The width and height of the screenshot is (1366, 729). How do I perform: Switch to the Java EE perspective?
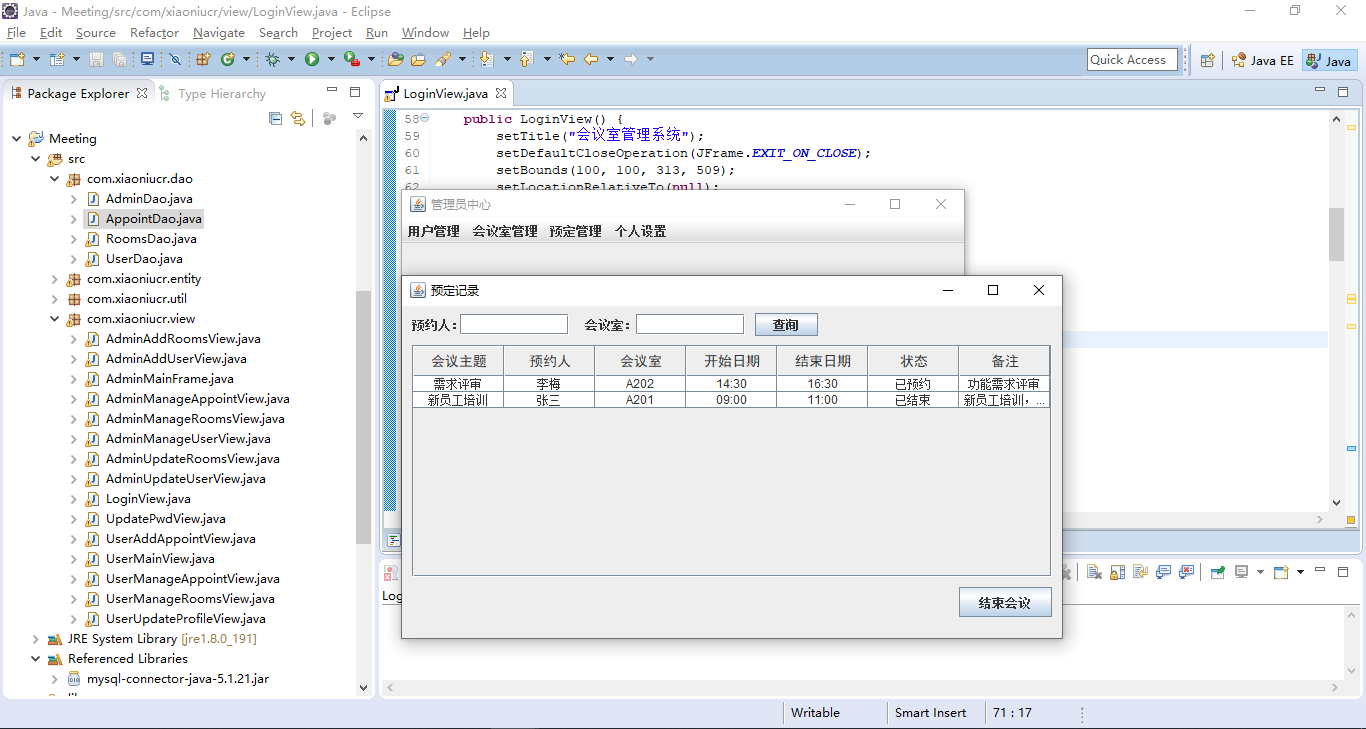coord(1263,60)
